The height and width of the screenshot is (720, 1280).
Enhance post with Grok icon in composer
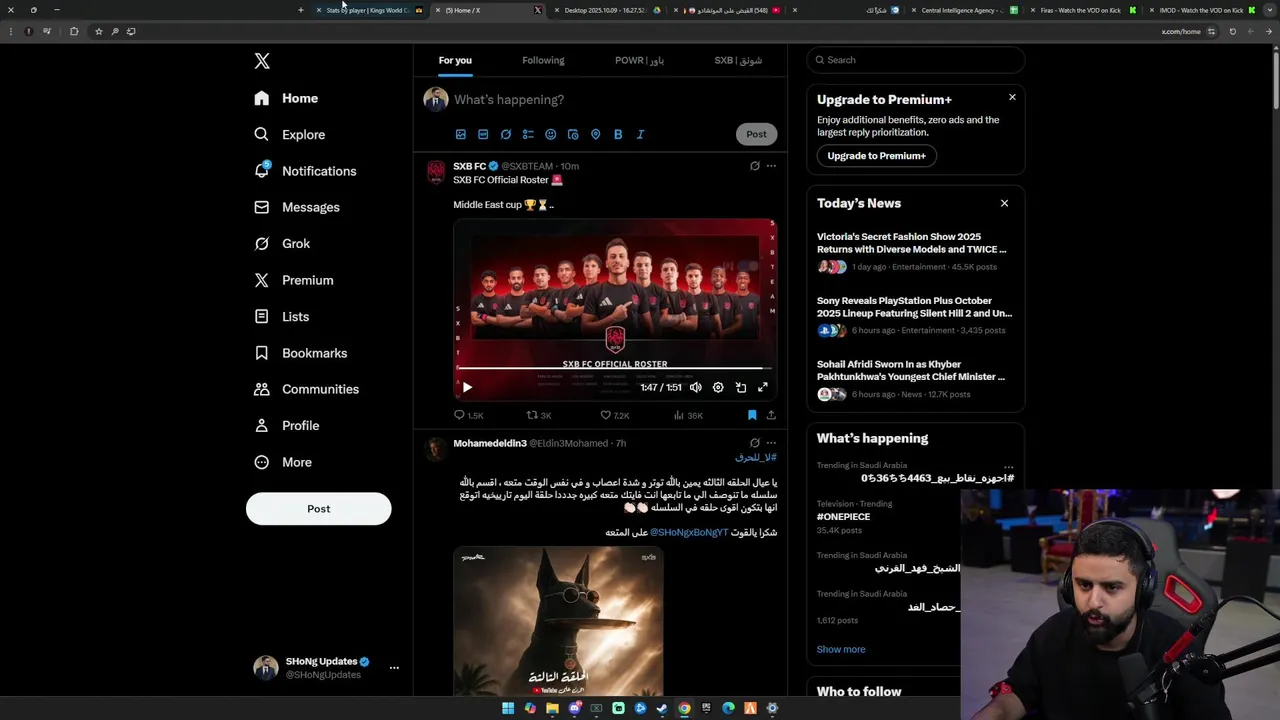(x=506, y=134)
